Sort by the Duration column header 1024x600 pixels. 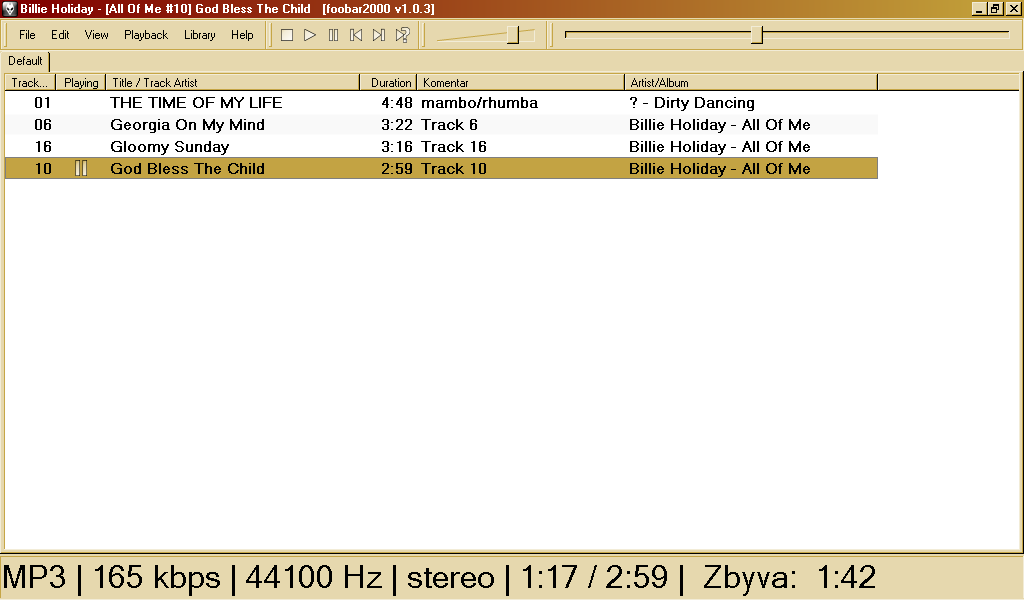click(x=390, y=83)
